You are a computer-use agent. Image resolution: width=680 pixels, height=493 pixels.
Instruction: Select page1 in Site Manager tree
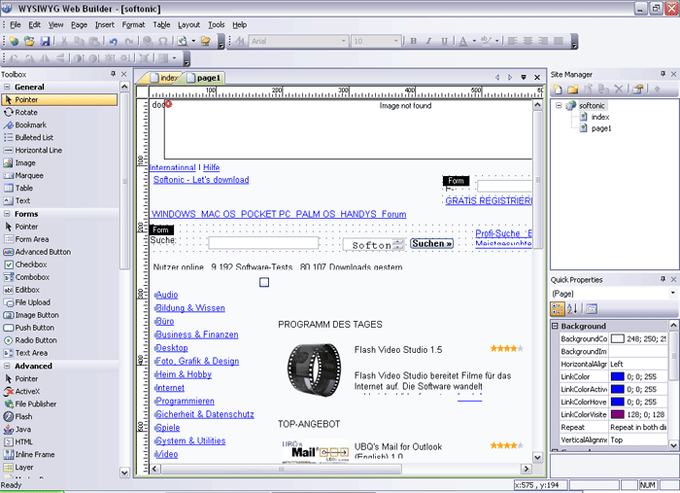point(601,128)
